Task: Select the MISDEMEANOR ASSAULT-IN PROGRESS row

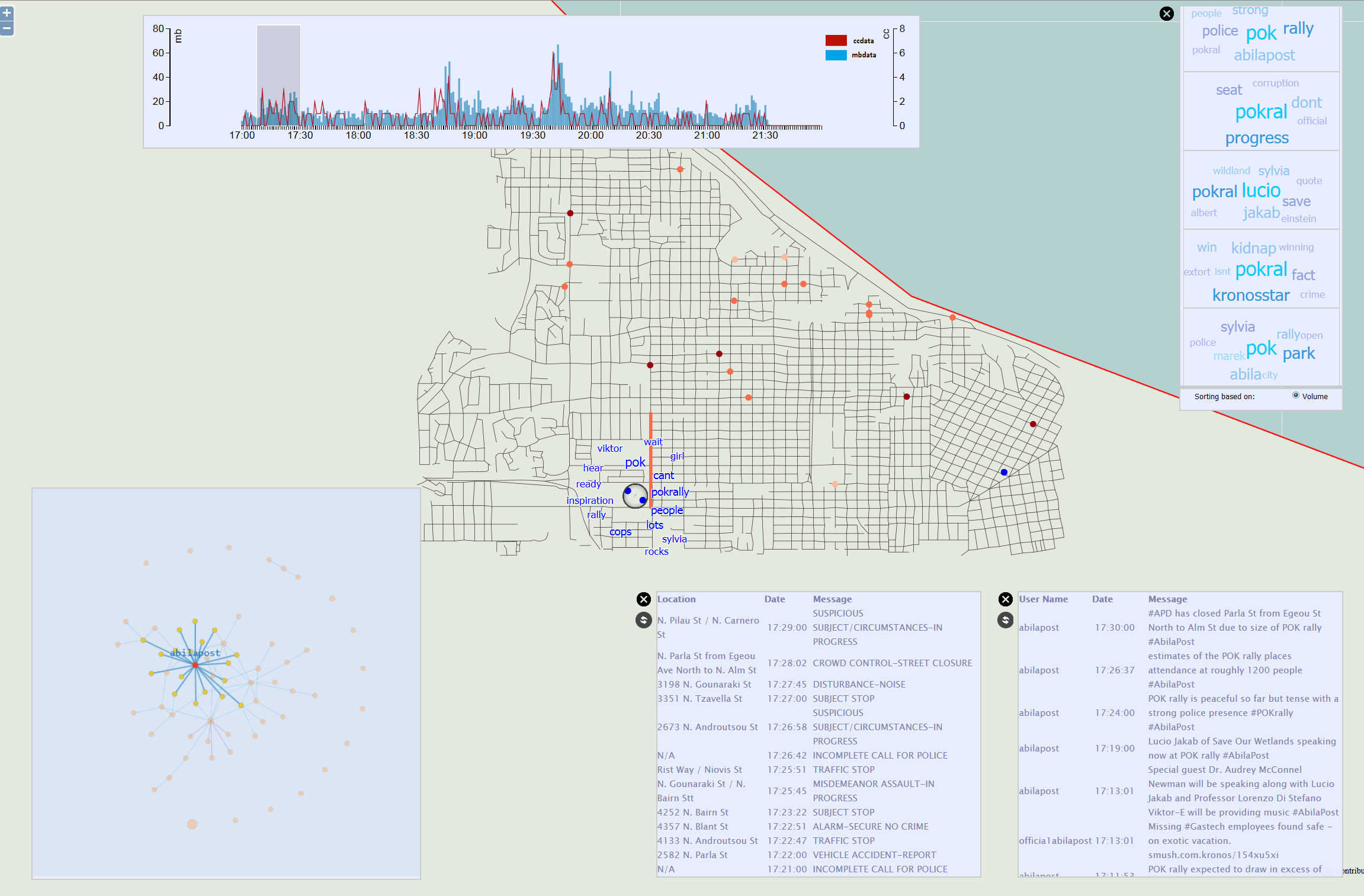Action: click(818, 791)
